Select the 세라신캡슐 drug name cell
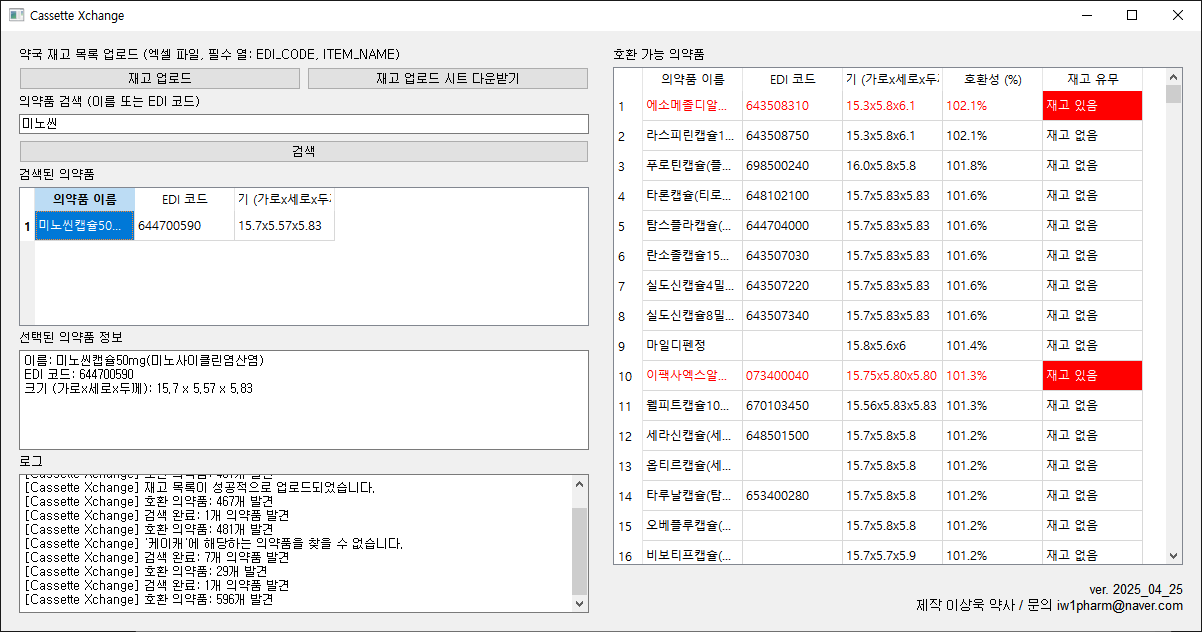1202x632 pixels. click(692, 436)
